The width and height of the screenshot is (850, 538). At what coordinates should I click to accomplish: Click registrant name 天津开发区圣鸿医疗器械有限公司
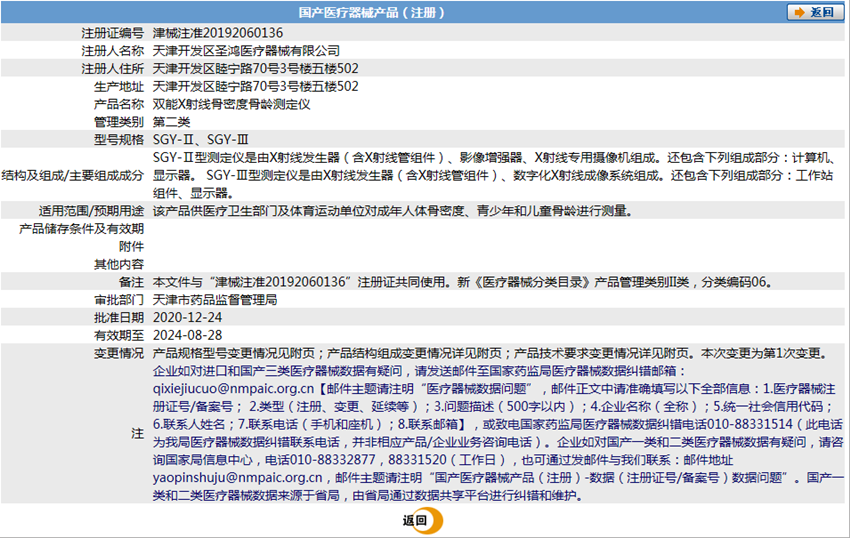(x=246, y=51)
